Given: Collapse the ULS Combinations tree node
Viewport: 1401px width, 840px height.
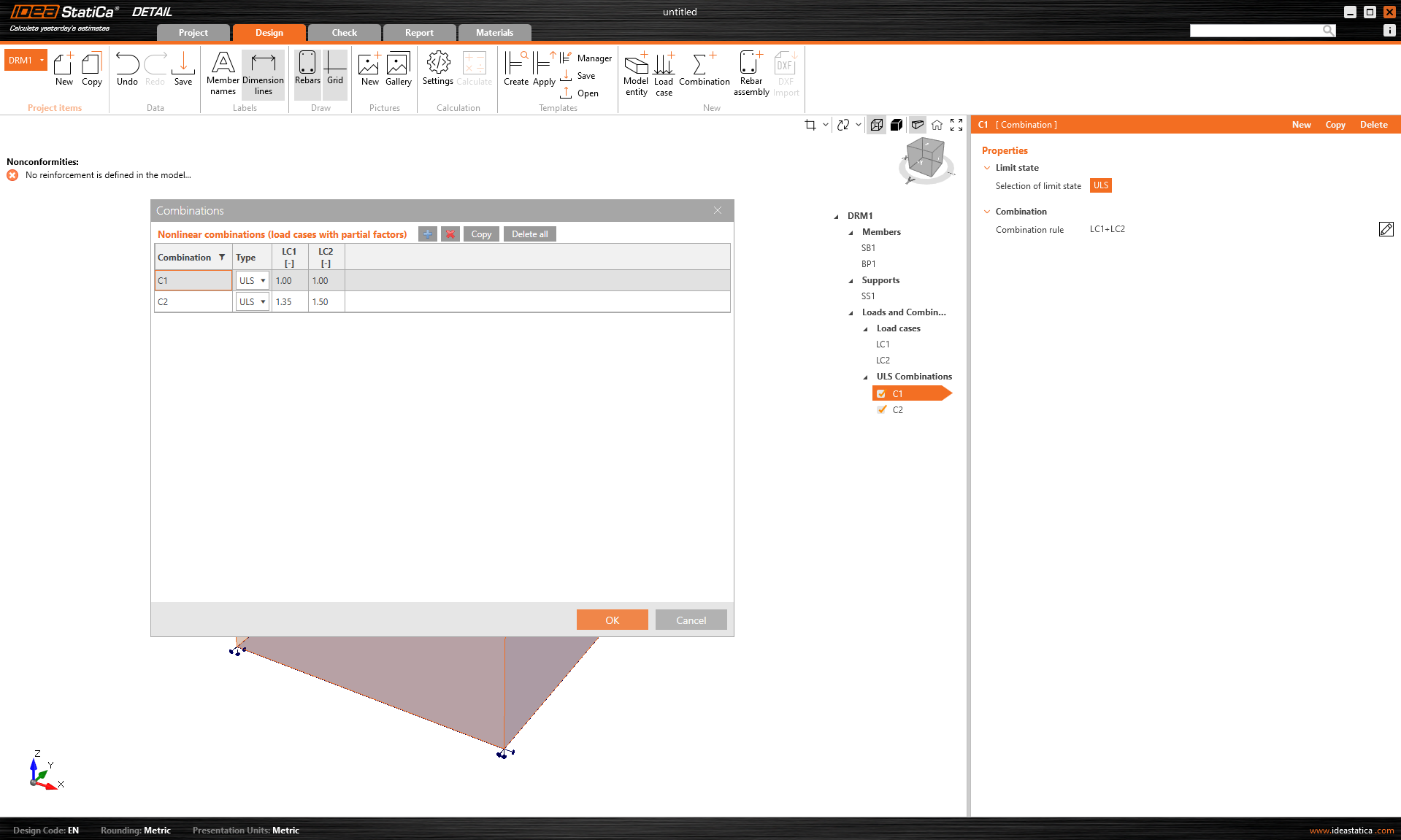Looking at the screenshot, I should click(866, 377).
